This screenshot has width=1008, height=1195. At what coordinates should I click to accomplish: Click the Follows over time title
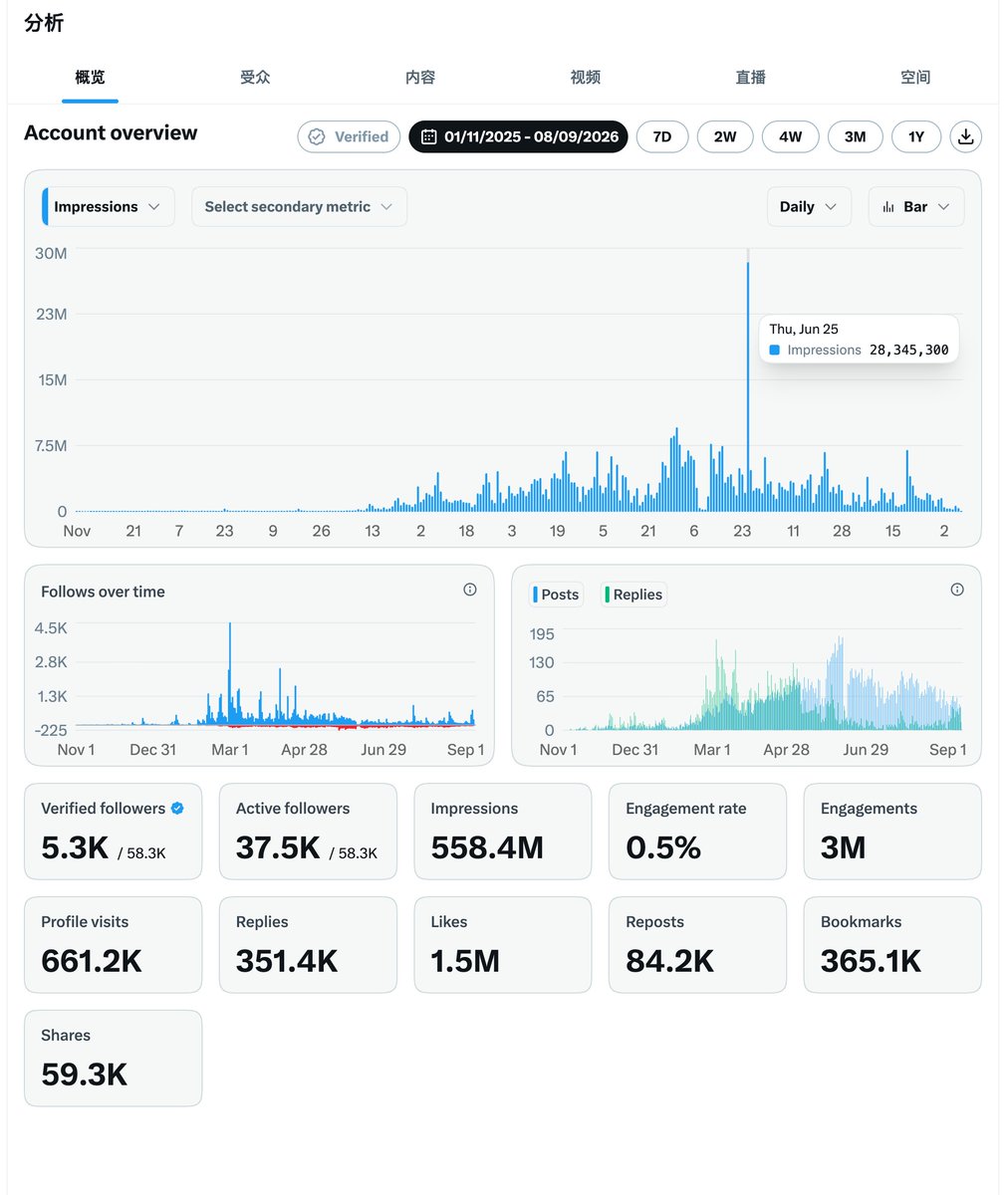coord(103,592)
